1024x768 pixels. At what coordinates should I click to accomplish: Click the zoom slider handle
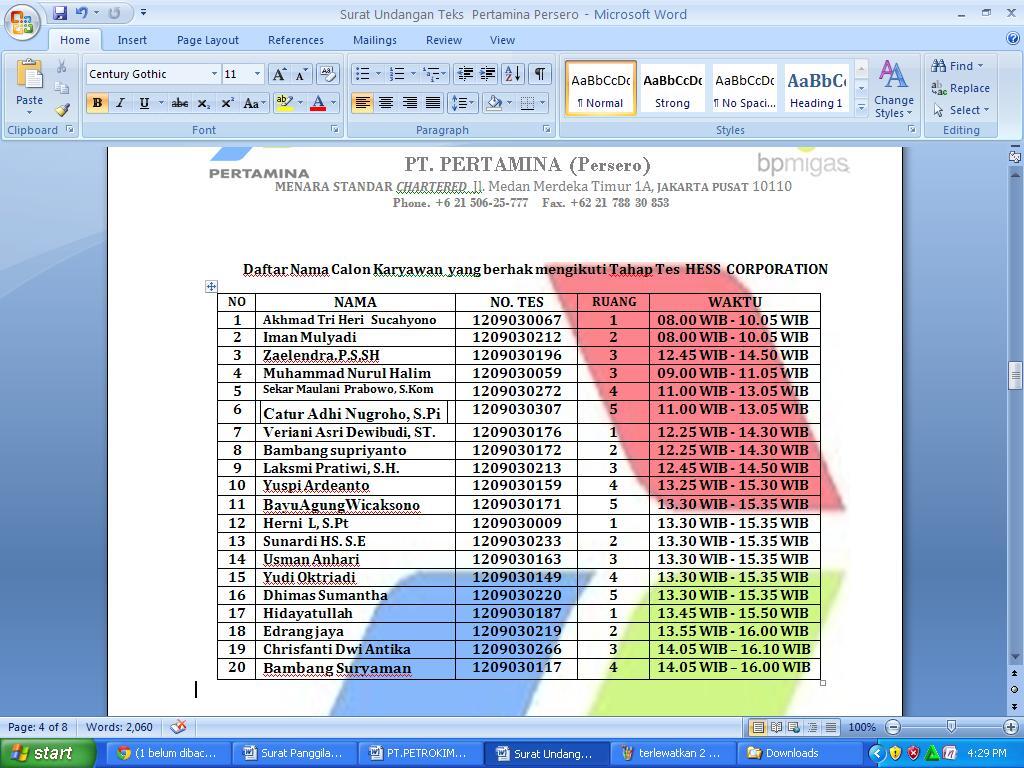pyautogui.click(x=951, y=727)
